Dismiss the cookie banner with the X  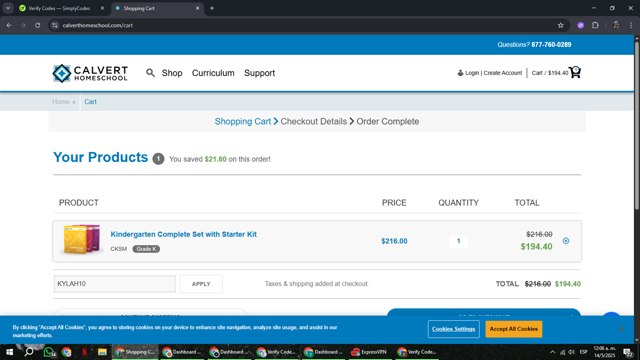pos(621,329)
